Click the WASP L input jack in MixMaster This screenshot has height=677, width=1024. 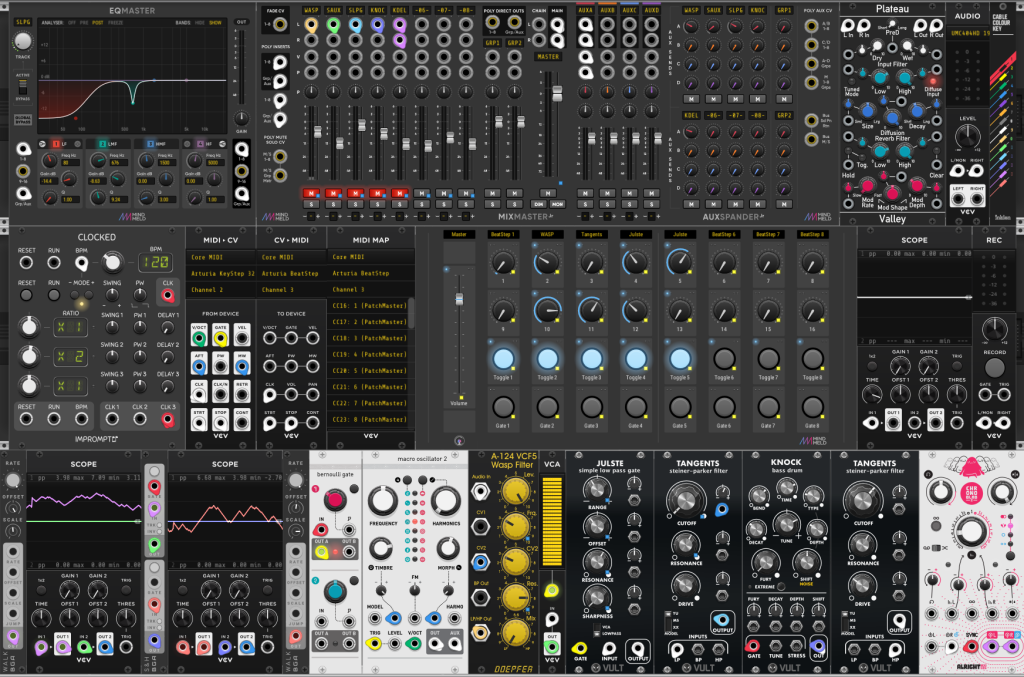click(312, 25)
